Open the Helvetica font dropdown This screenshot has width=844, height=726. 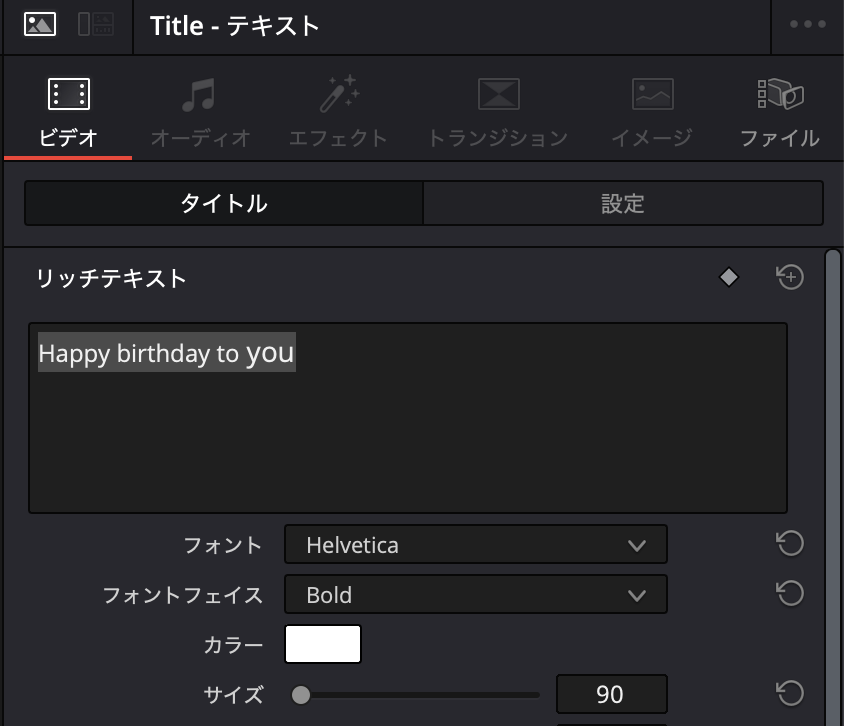475,544
